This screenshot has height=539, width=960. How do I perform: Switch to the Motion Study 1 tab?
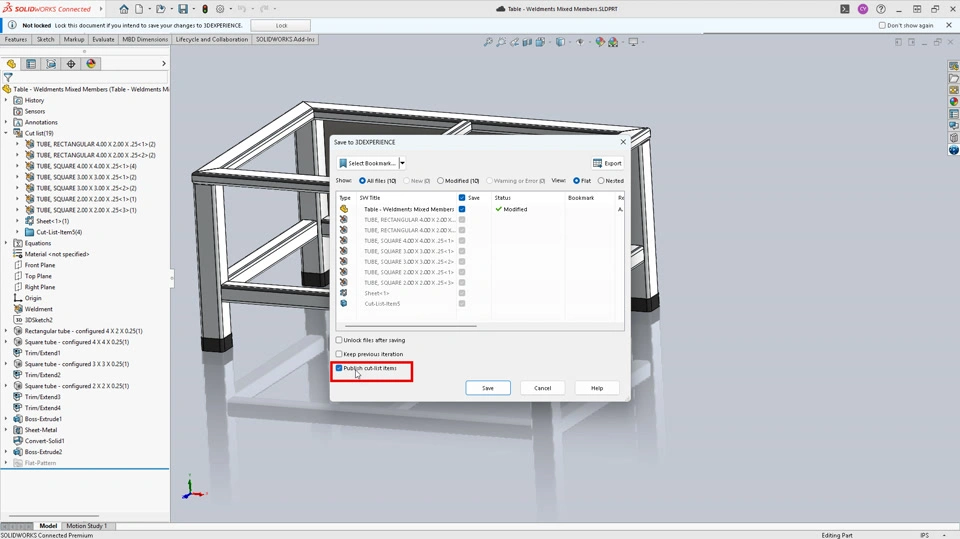(86, 526)
